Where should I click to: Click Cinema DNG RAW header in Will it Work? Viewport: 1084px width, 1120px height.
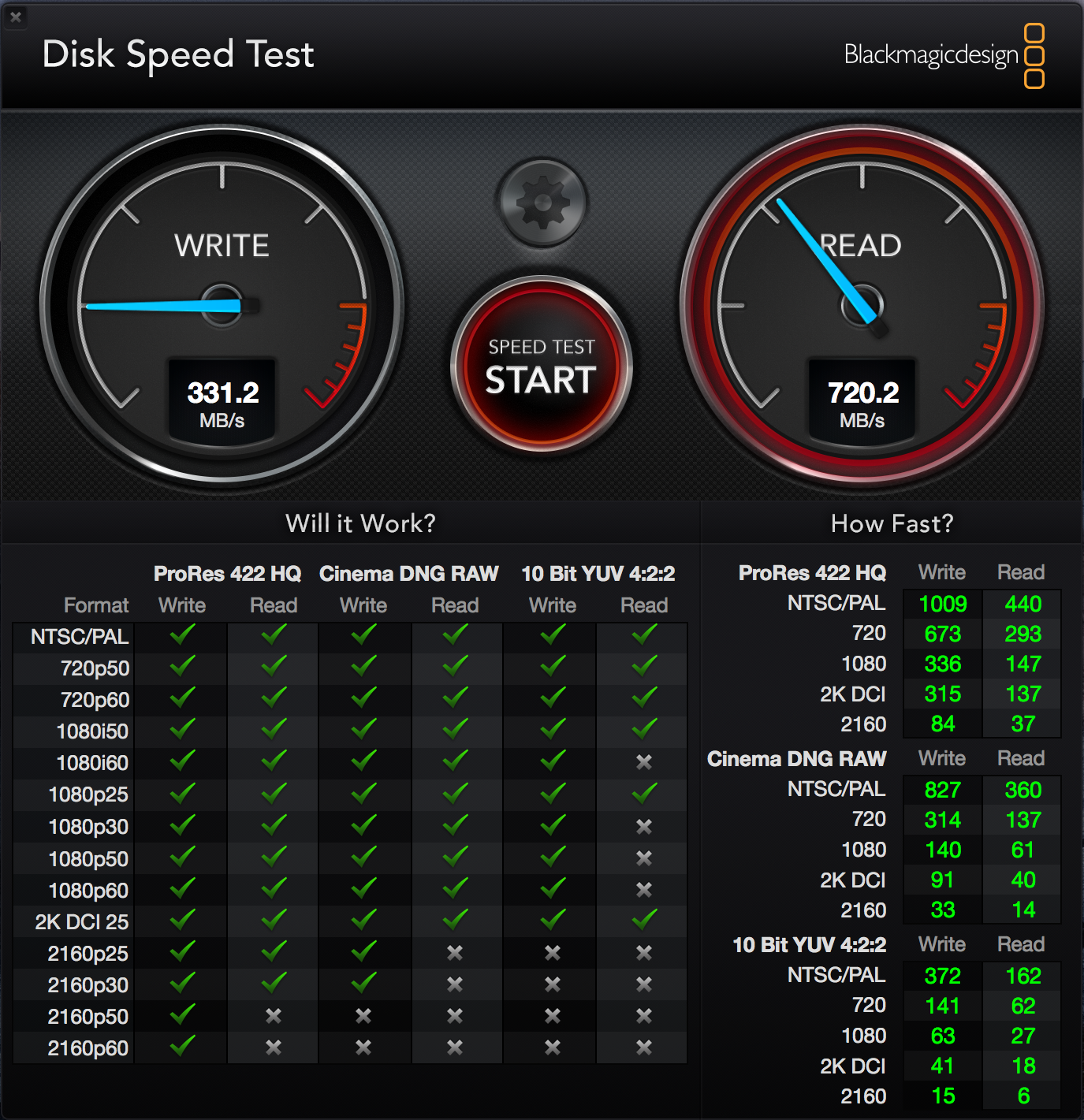coord(409,574)
